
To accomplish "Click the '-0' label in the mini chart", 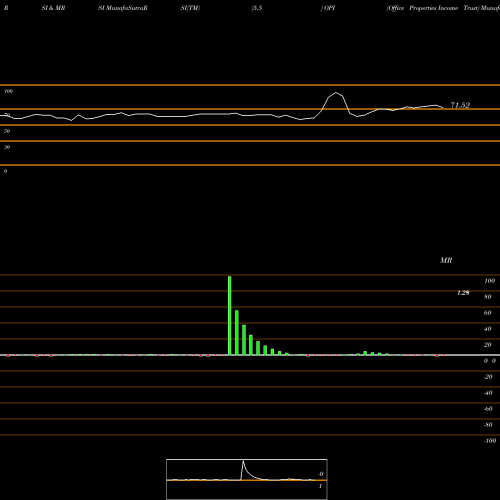I will tap(321, 474).
